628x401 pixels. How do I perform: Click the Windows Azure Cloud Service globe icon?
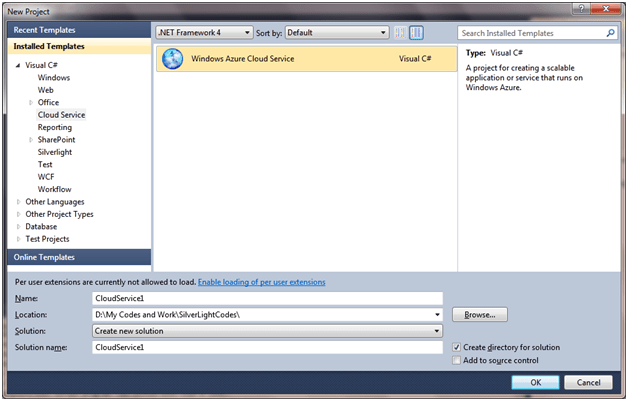point(172,59)
